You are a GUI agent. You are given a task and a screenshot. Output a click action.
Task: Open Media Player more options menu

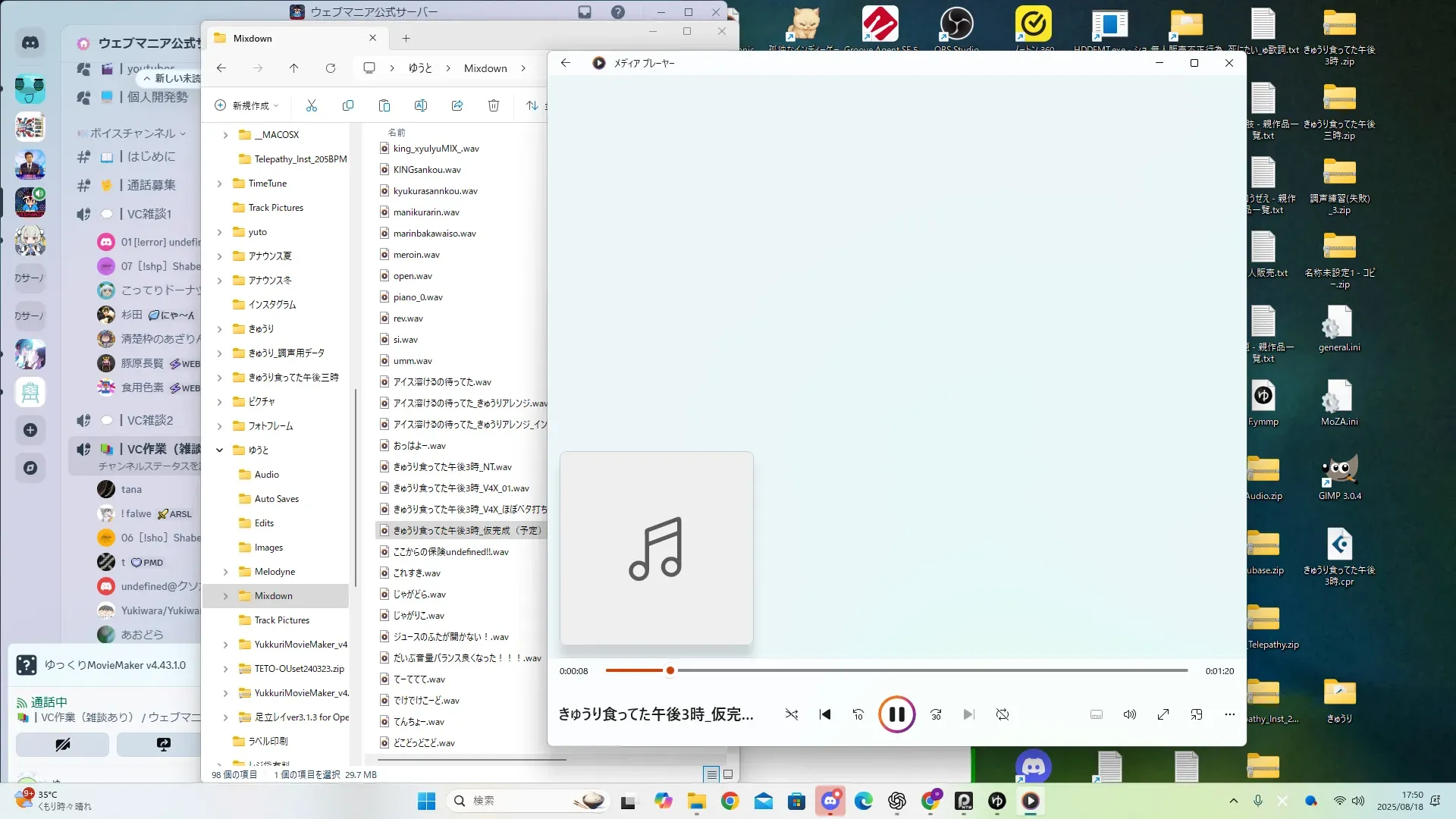[x=1230, y=714]
